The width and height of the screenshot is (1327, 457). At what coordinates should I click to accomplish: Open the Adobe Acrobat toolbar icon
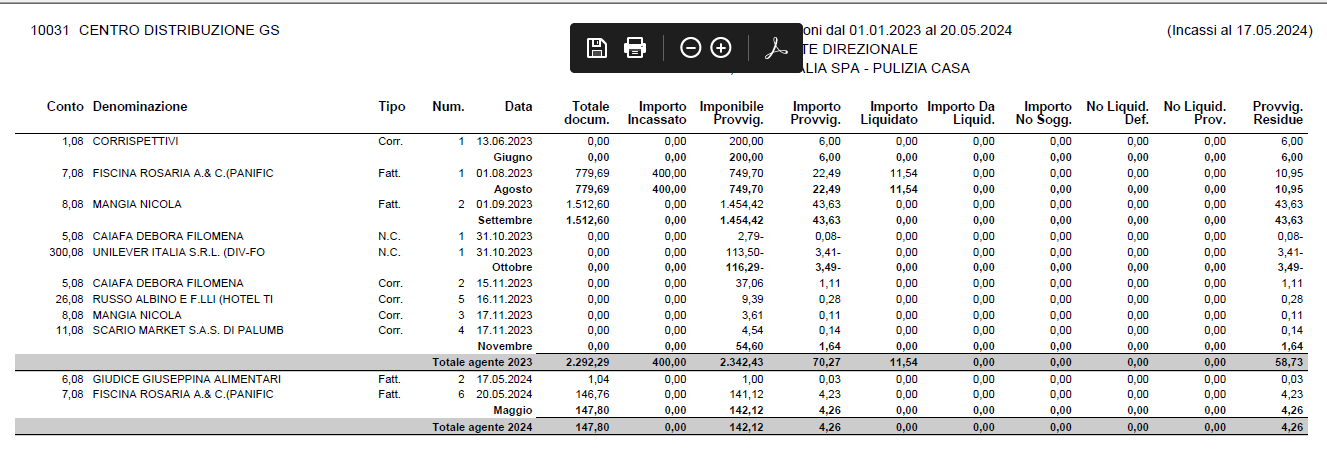(x=777, y=48)
